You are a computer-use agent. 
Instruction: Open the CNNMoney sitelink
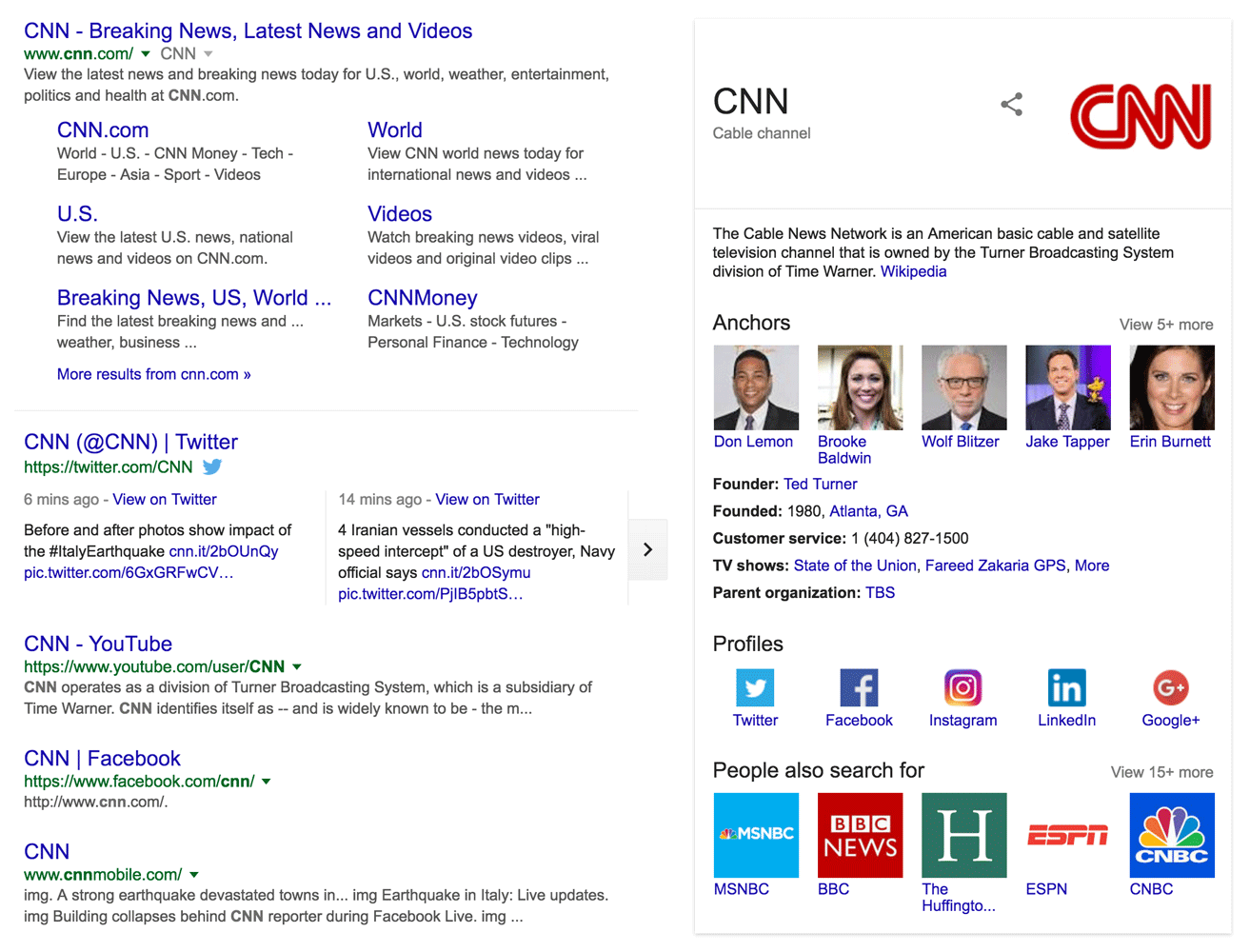(x=423, y=297)
